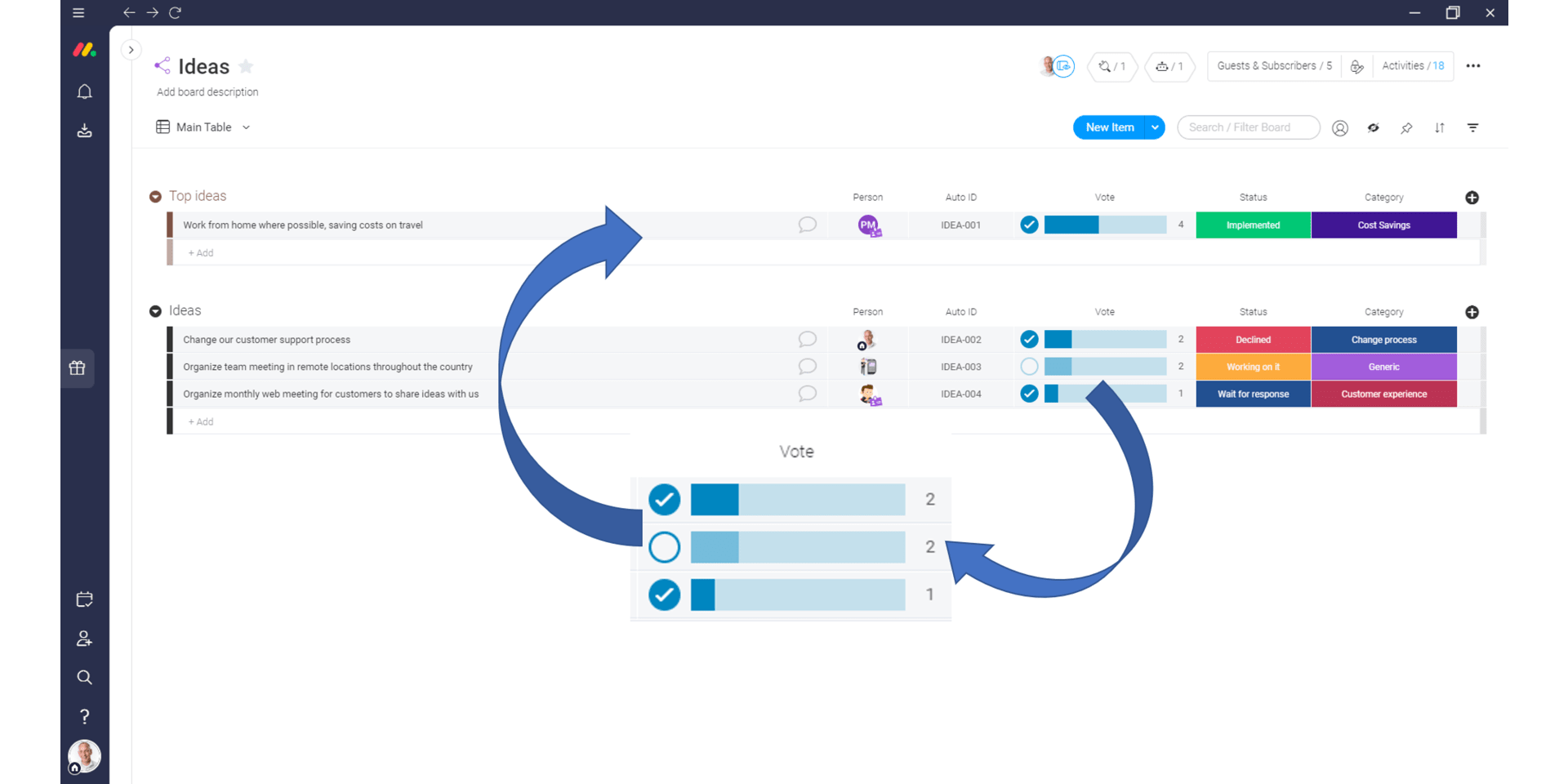The image size is (1568, 784).
Task: Open the user profile avatar in sidebar
Action: click(84, 756)
